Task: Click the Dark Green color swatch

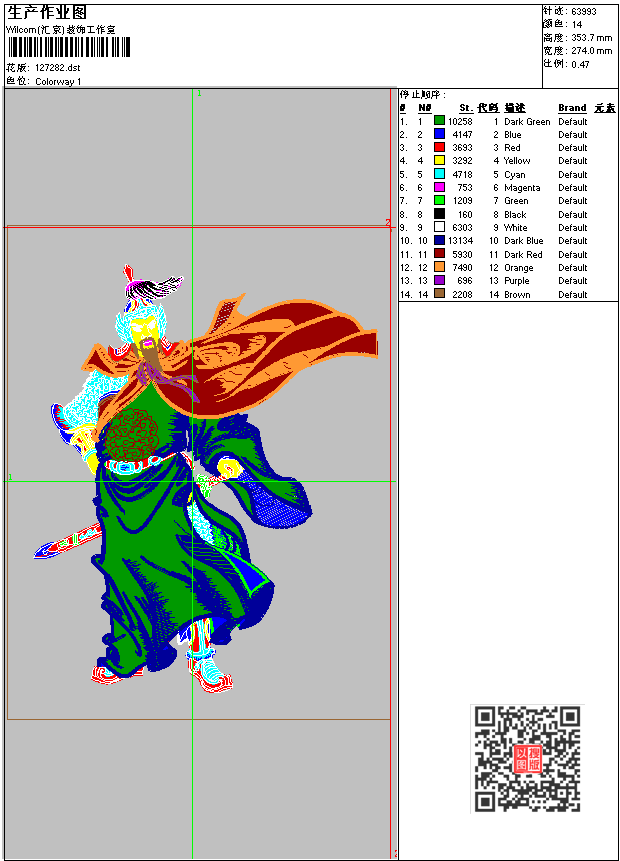Action: 439,120
